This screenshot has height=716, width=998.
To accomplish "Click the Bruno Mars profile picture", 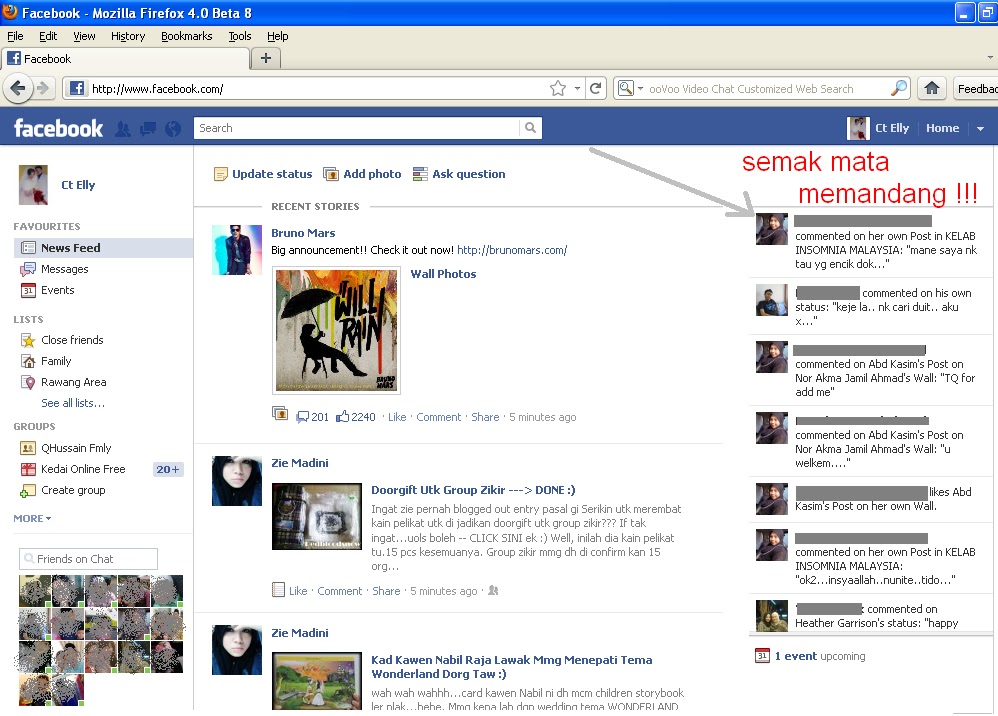I will click(x=237, y=249).
